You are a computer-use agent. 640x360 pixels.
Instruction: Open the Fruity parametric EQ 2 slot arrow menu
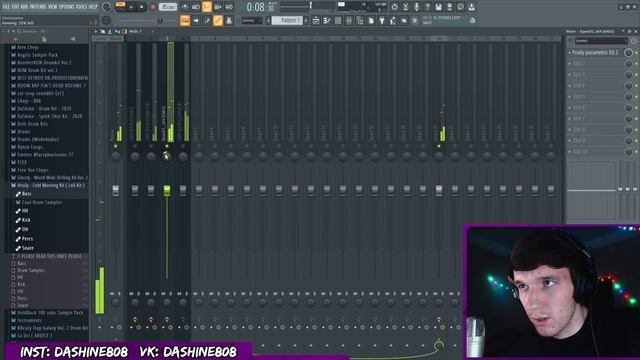pos(570,53)
